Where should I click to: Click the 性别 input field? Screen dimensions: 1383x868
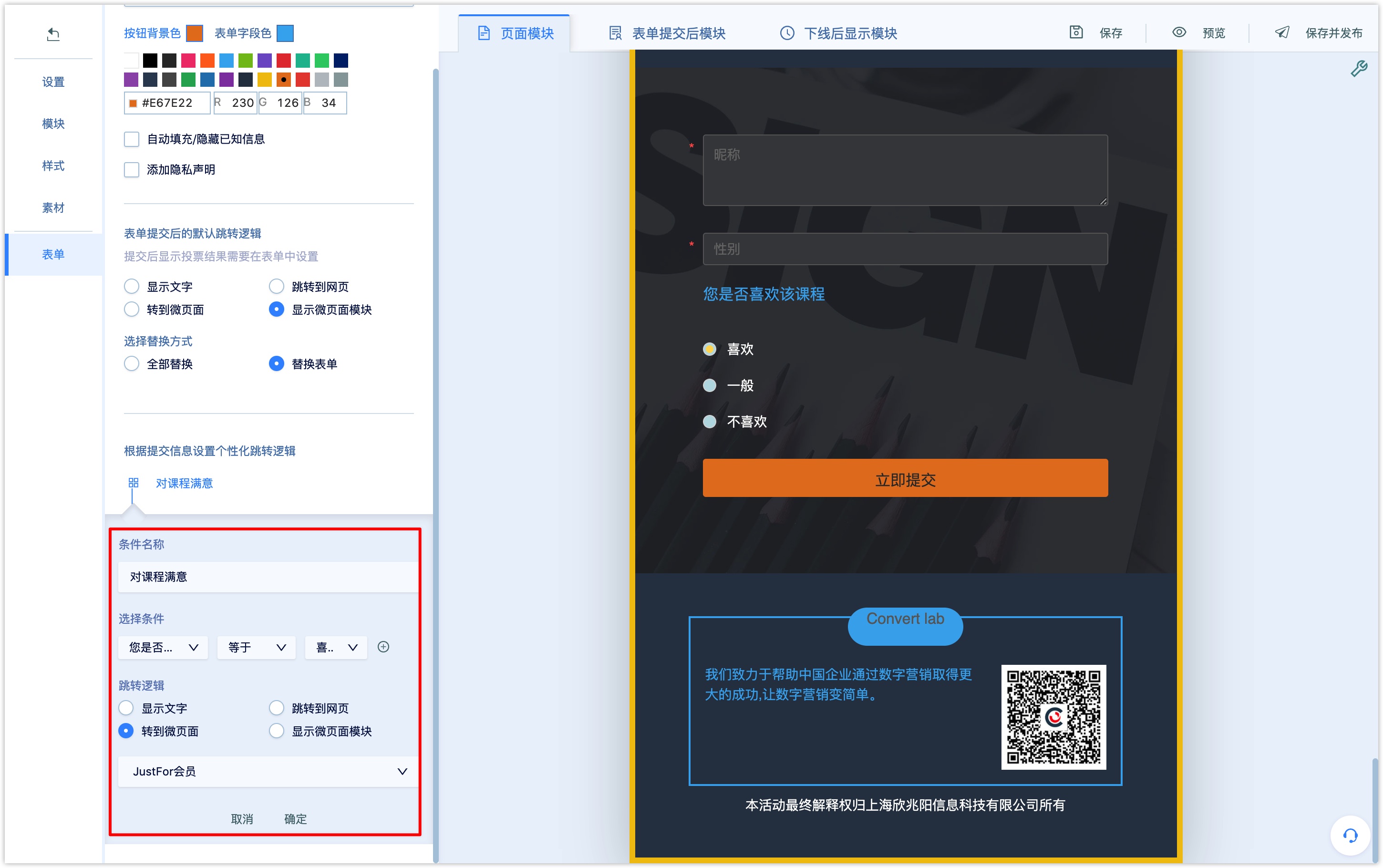[x=905, y=248]
